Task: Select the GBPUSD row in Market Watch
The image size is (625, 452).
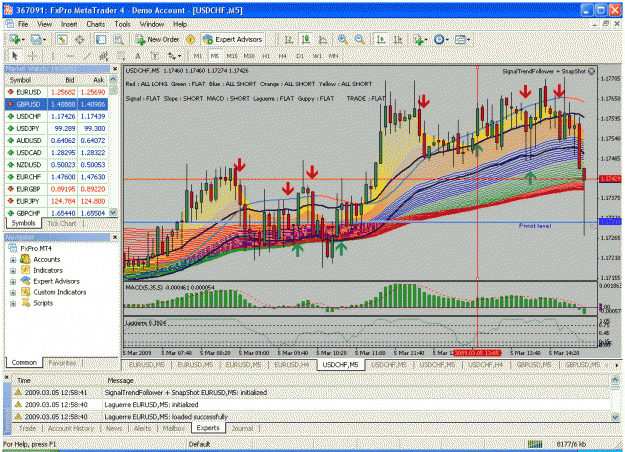Action: [56, 104]
